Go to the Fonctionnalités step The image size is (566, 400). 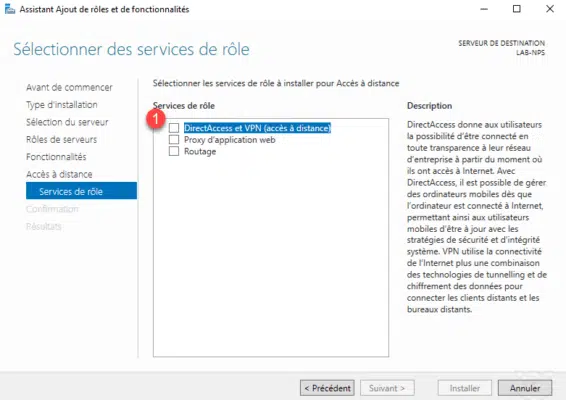pos(56,157)
